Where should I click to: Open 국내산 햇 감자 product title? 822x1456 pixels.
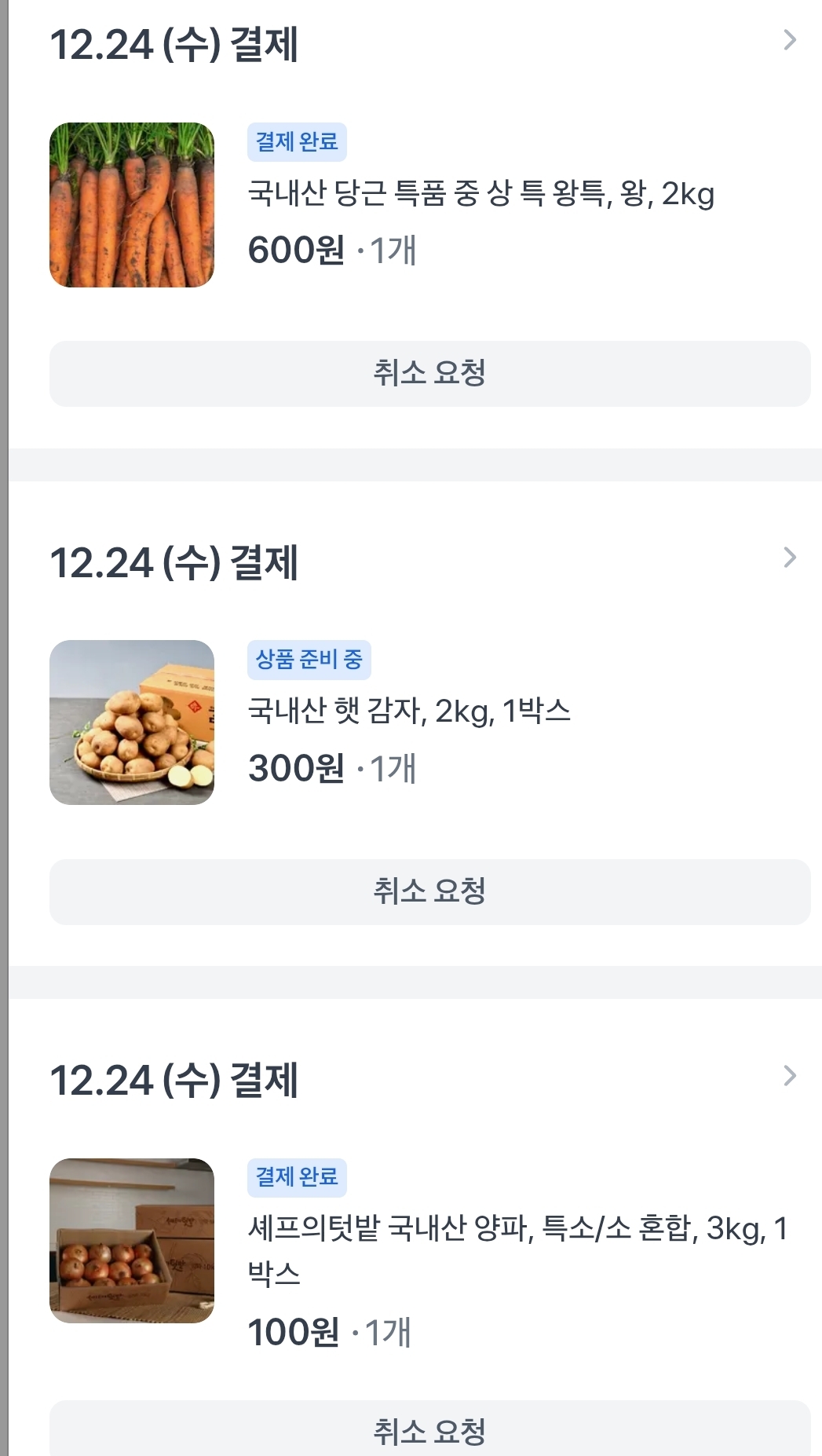tap(409, 711)
